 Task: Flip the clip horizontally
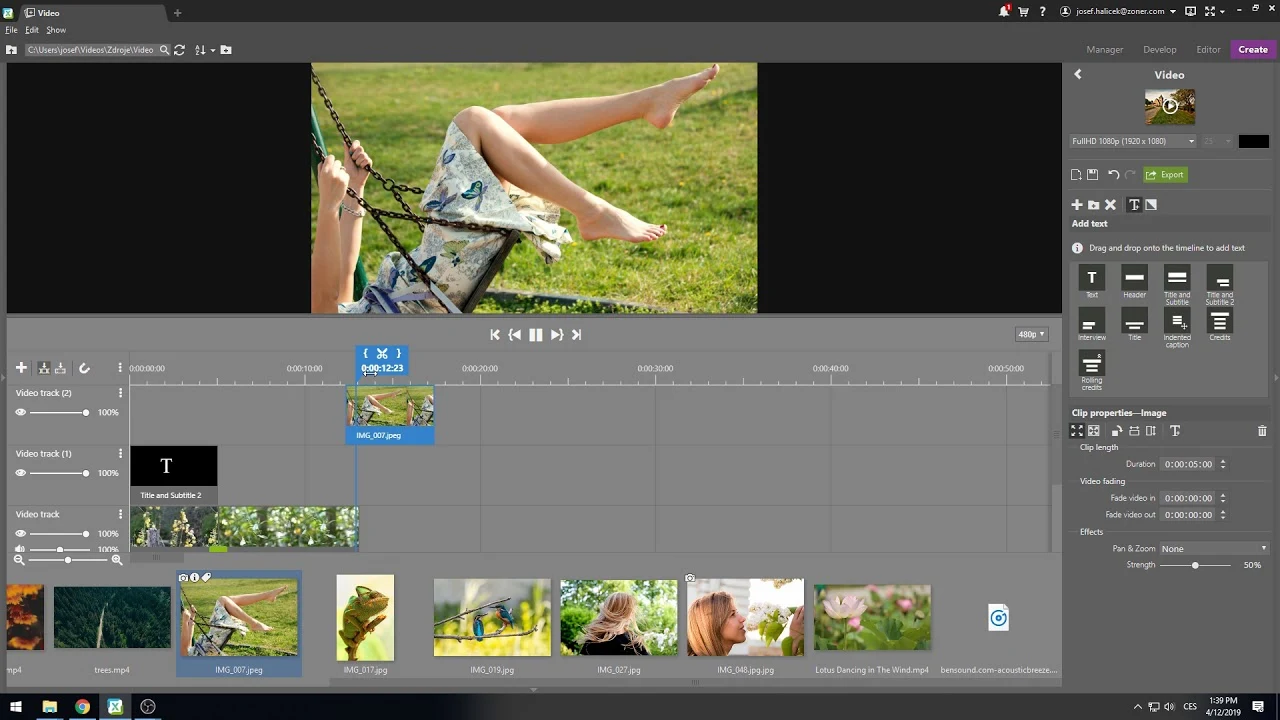[x=1134, y=431]
